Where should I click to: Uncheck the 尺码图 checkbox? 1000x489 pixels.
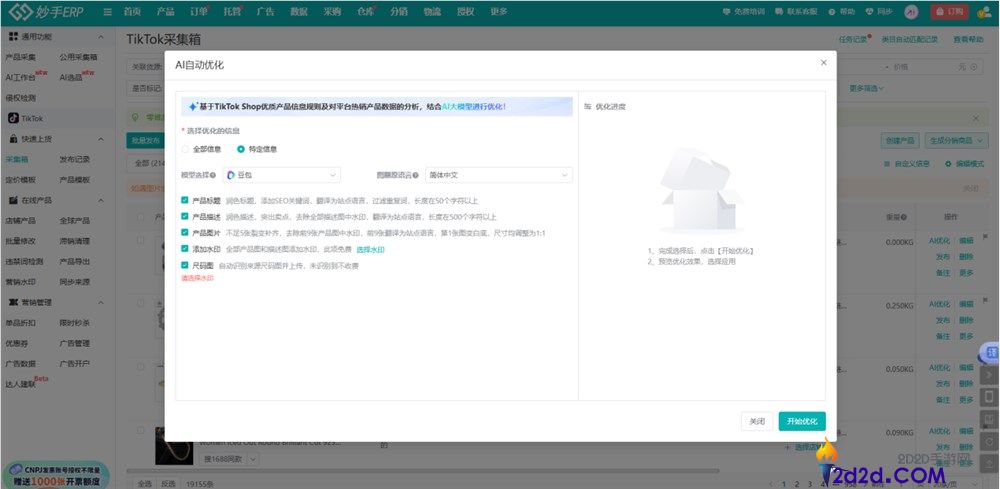185,265
